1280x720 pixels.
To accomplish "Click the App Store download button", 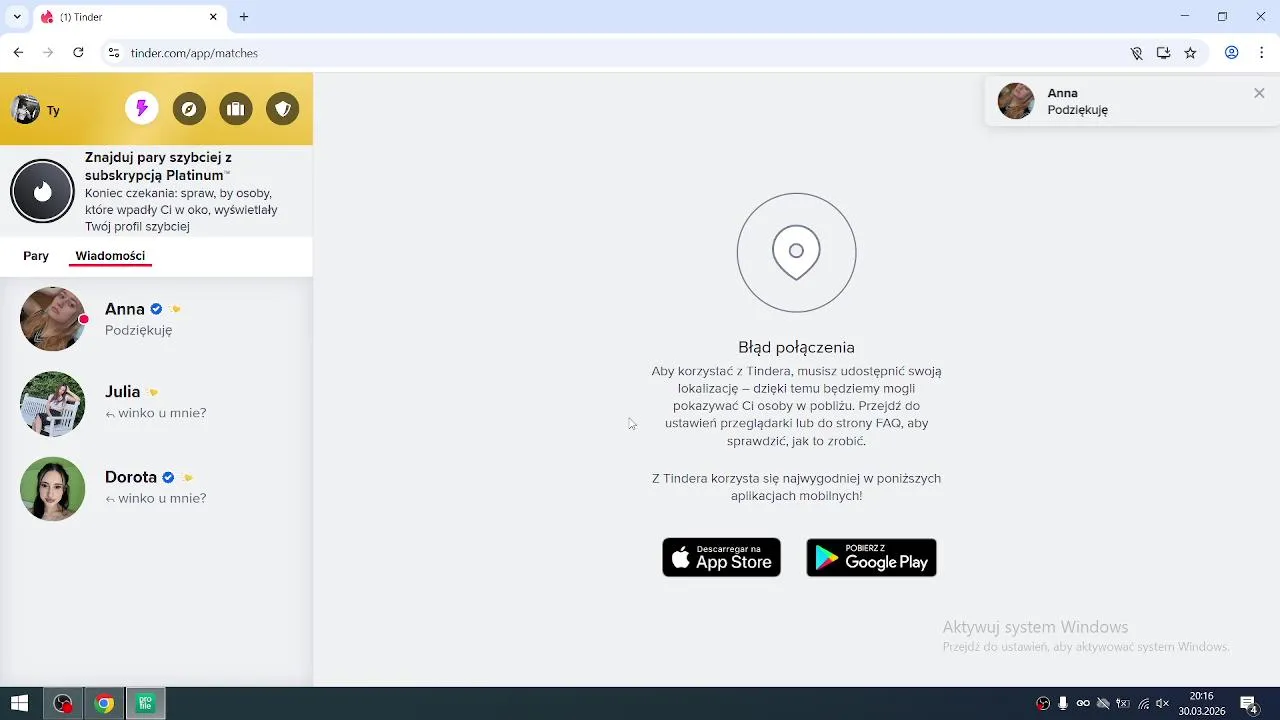I will pyautogui.click(x=721, y=557).
